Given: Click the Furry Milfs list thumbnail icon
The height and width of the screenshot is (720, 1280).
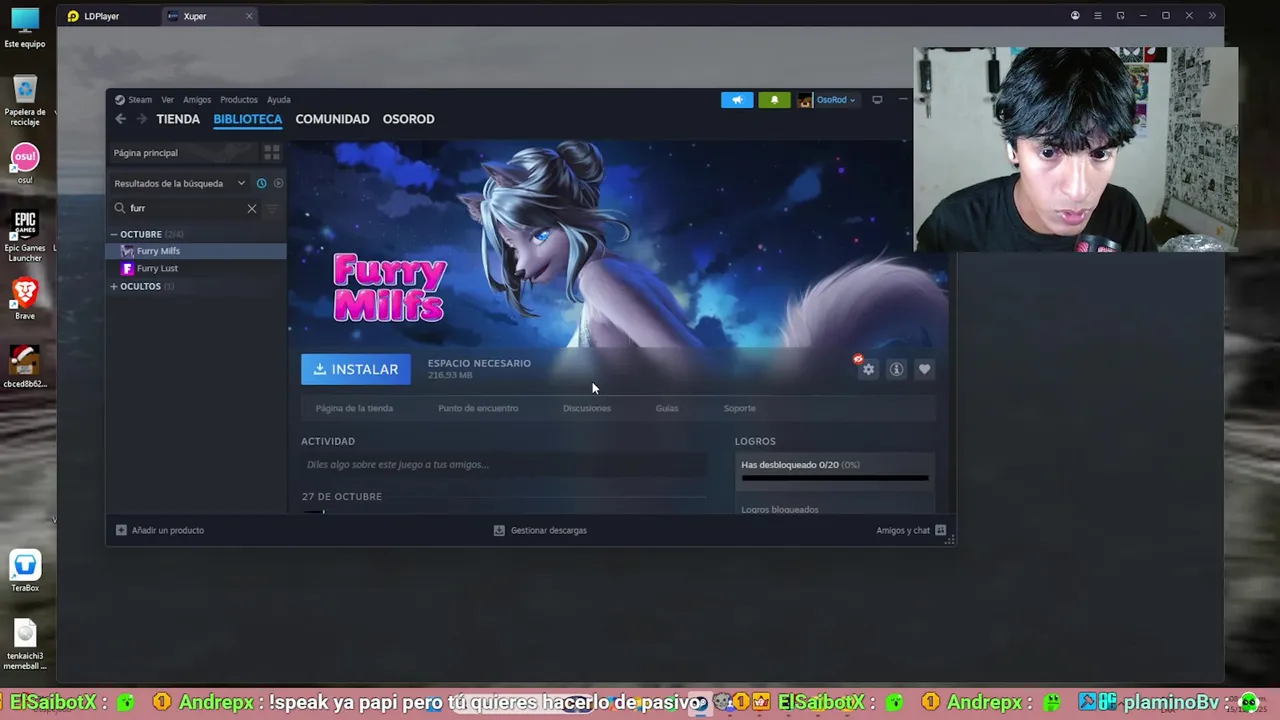Looking at the screenshot, I should click(127, 251).
